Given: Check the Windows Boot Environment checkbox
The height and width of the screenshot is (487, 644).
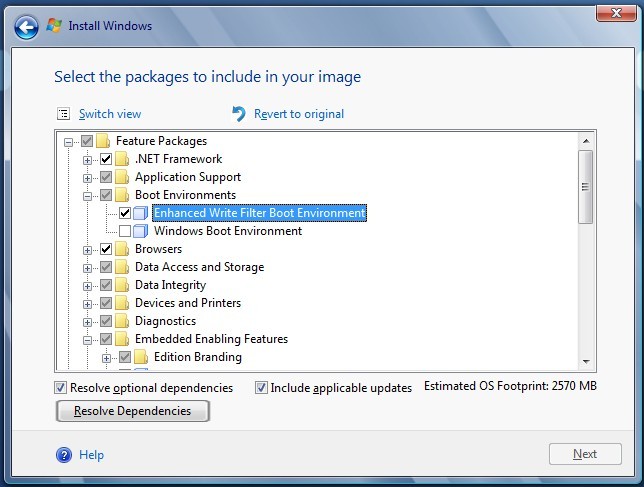Looking at the screenshot, I should pyautogui.click(x=125, y=231).
